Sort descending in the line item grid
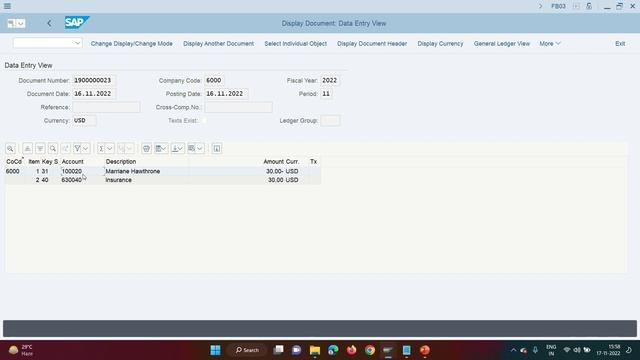Viewport: 640px width, 360px height. [x=40, y=149]
